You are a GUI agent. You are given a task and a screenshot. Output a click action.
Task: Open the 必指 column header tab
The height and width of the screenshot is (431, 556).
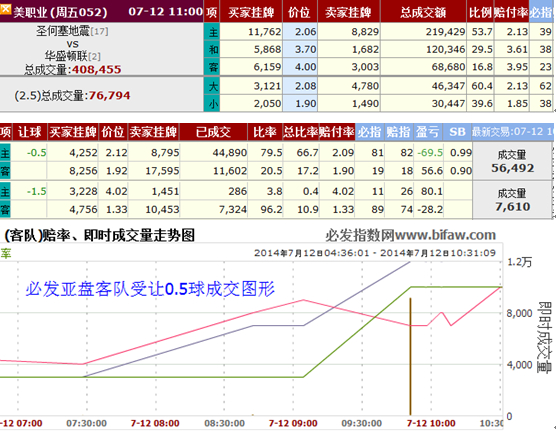click(369, 132)
